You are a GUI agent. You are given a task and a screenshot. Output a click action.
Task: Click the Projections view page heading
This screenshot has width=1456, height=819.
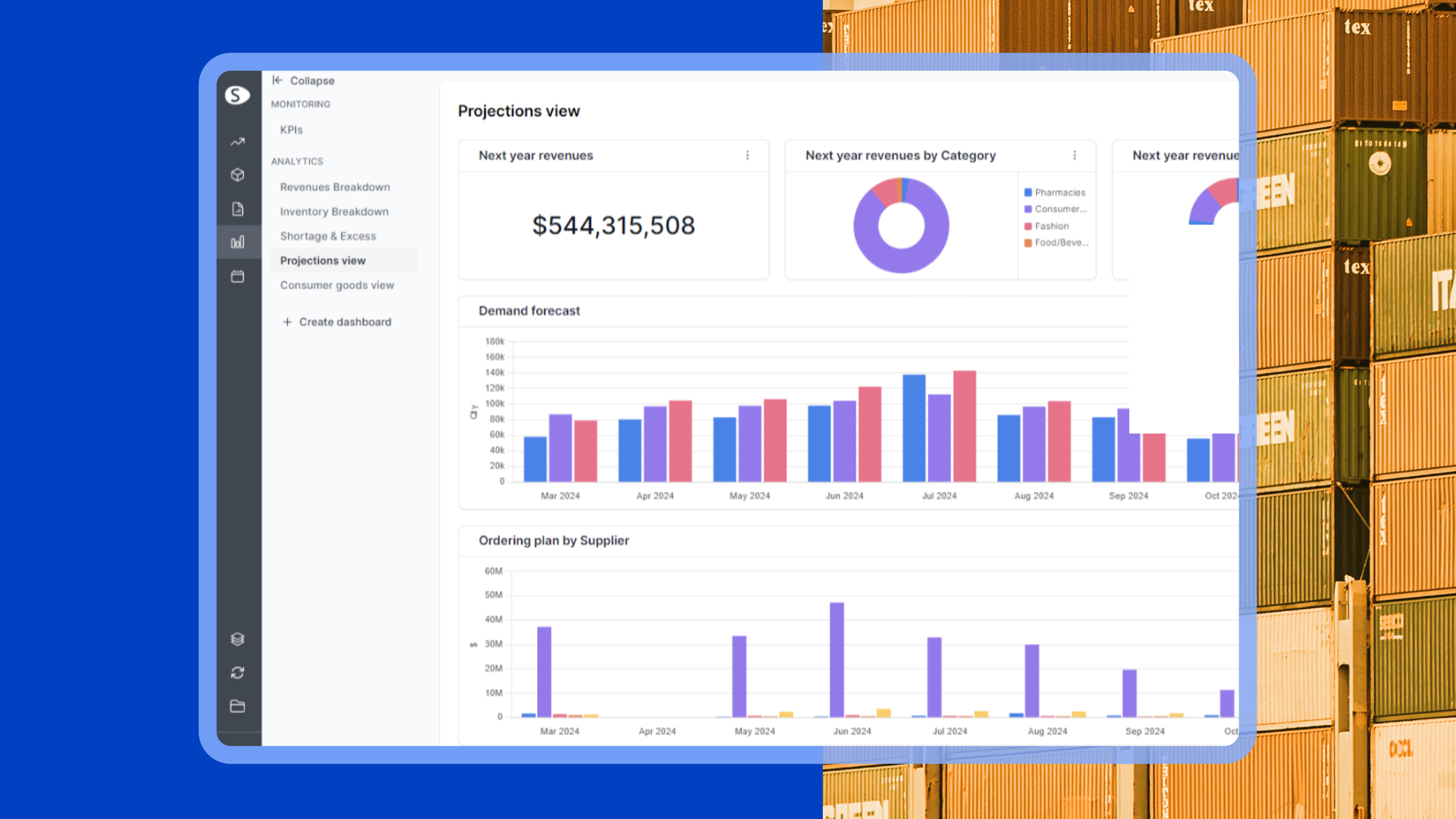click(518, 111)
